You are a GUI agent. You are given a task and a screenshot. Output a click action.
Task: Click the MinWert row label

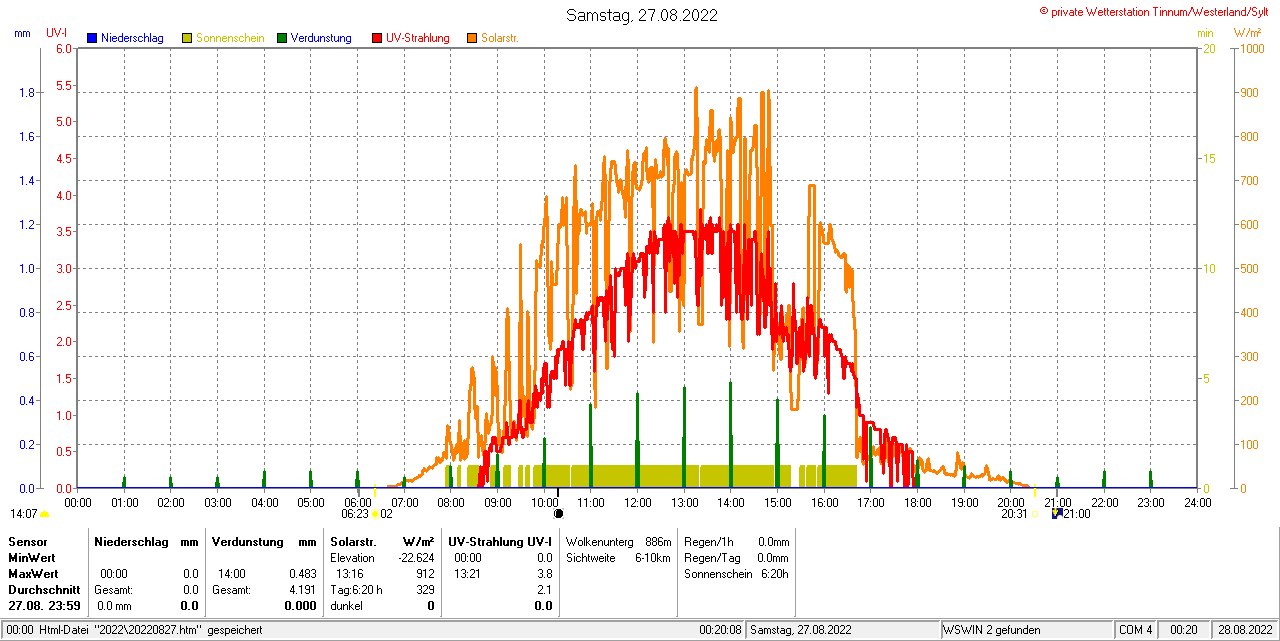[x=32, y=558]
